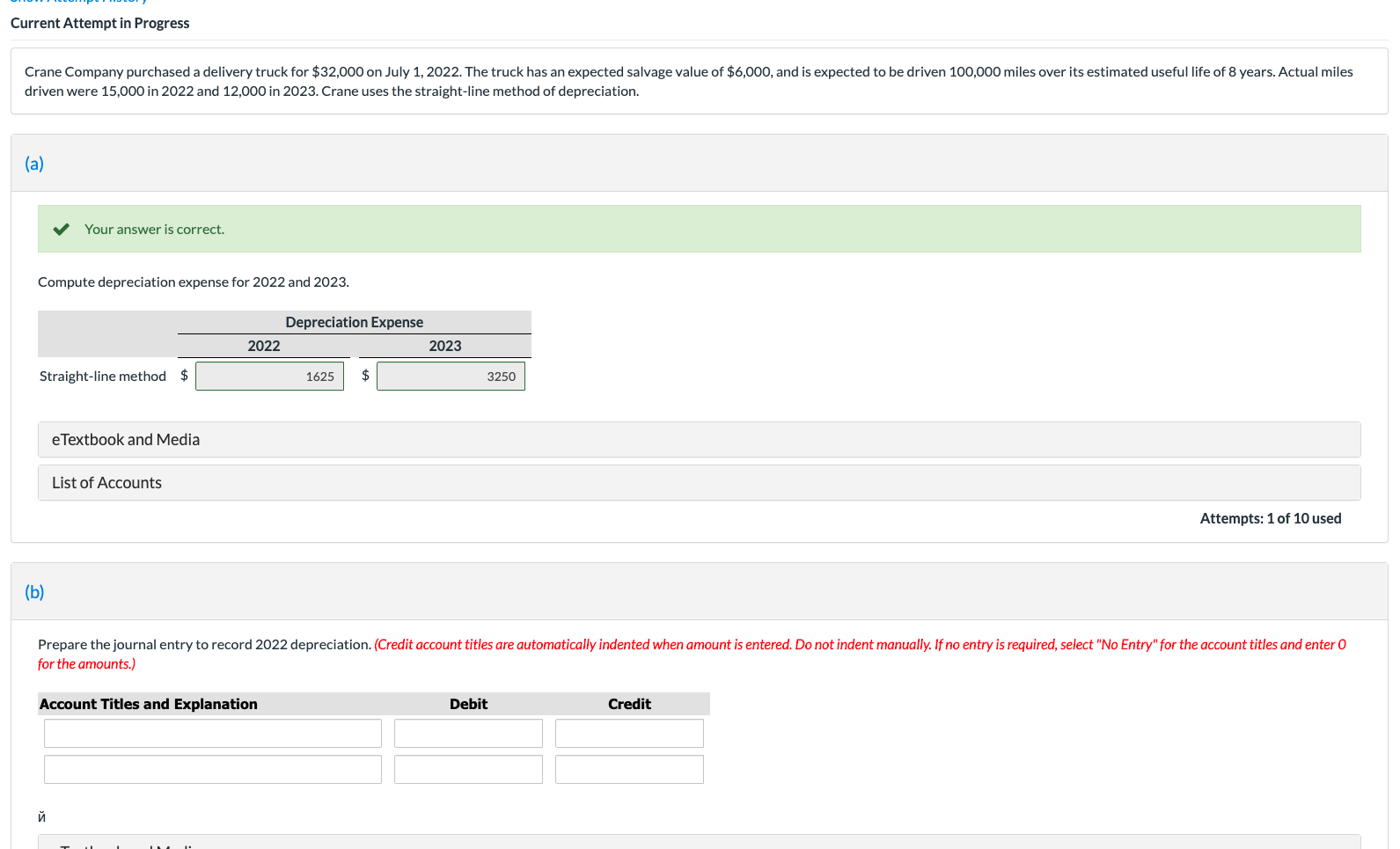Click the green checkmark icon for correct answer
Screen dimensions: 1400x849
pyautogui.click(x=61, y=230)
